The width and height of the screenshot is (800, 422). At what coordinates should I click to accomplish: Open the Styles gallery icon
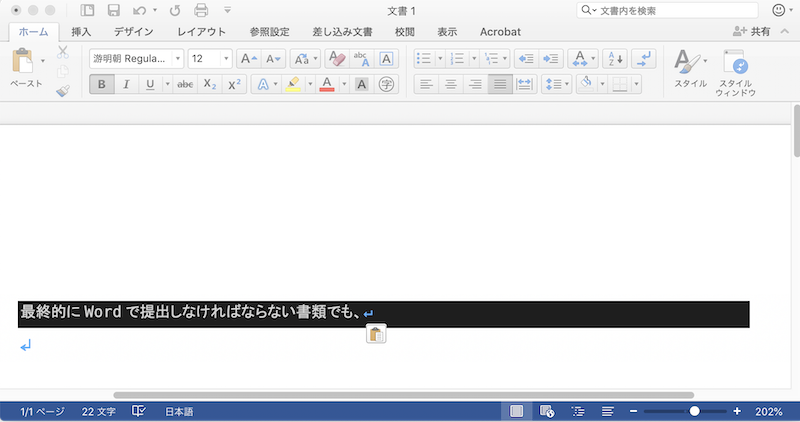tap(690, 68)
